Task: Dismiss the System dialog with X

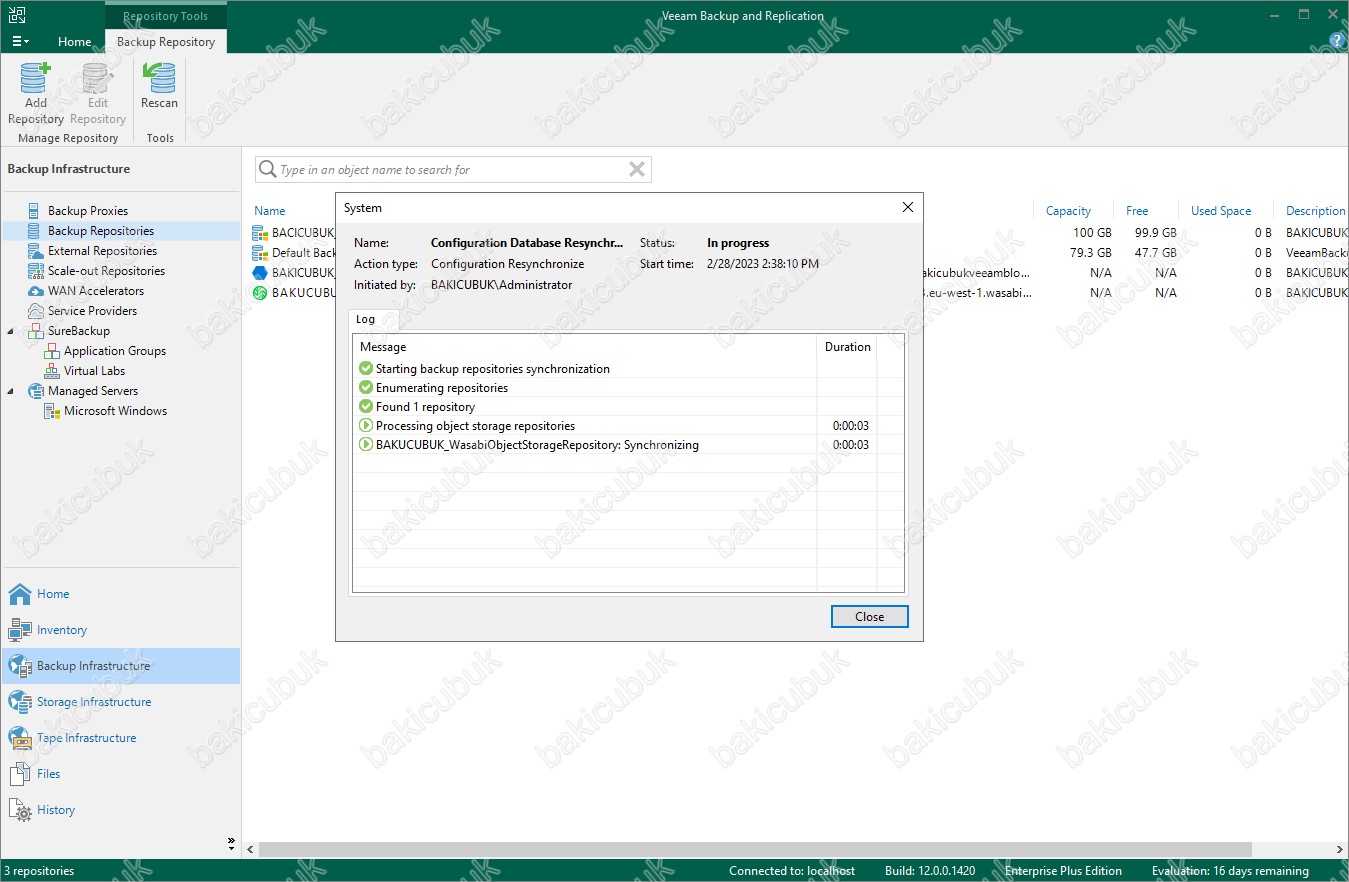Action: pos(908,207)
